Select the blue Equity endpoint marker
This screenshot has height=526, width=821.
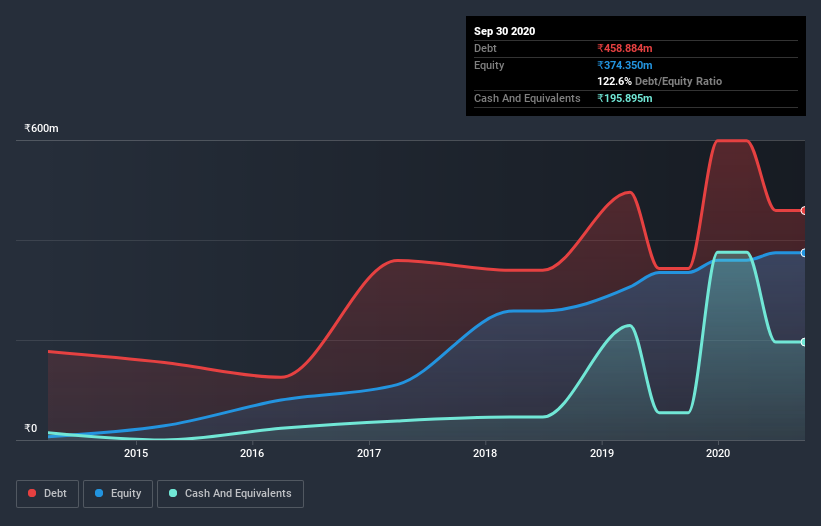click(x=804, y=253)
